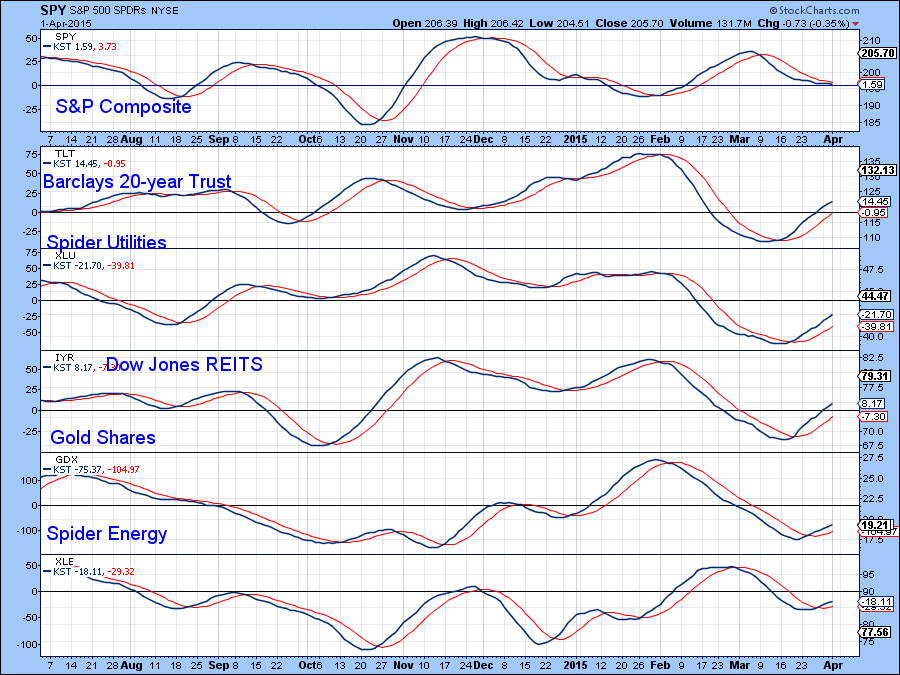
Task: Select the 'Spider Utilities' annotation
Action: (107, 242)
